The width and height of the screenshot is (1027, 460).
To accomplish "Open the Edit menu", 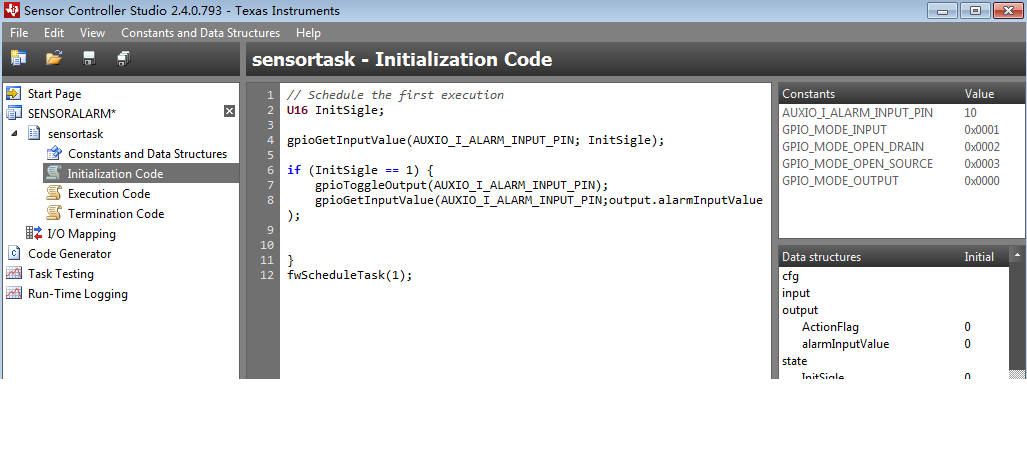I will [x=54, y=33].
